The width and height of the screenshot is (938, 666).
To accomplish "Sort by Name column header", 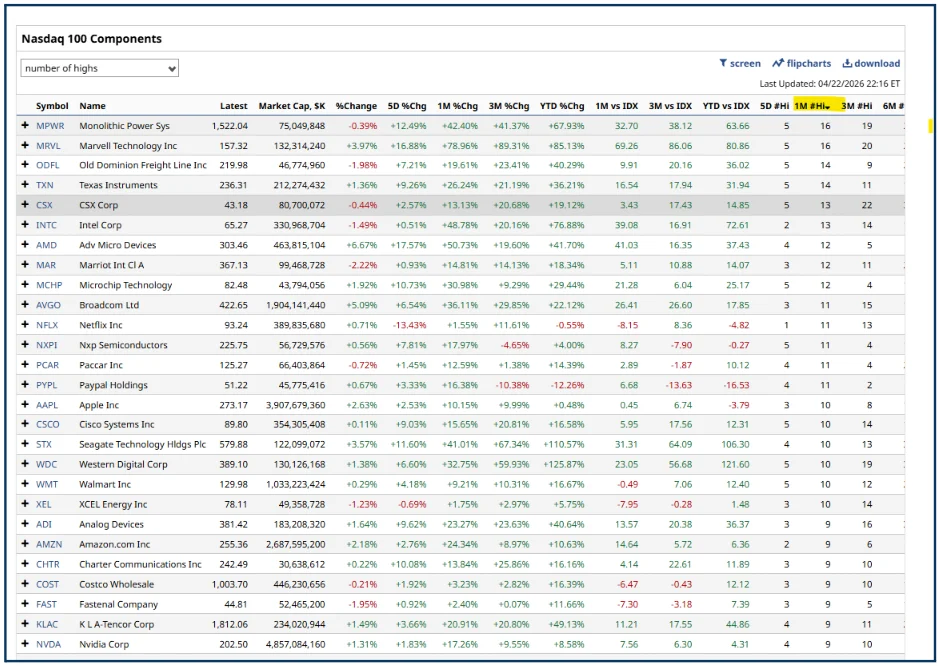I will (x=92, y=106).
